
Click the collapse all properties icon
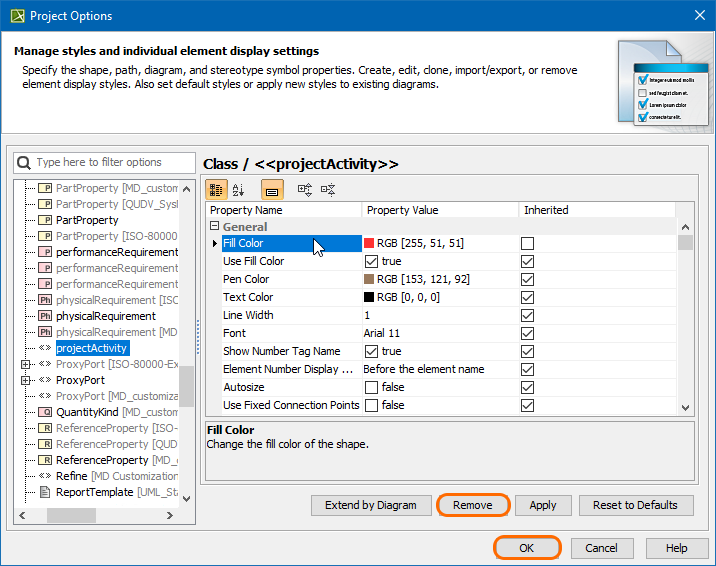pyautogui.click(x=328, y=189)
